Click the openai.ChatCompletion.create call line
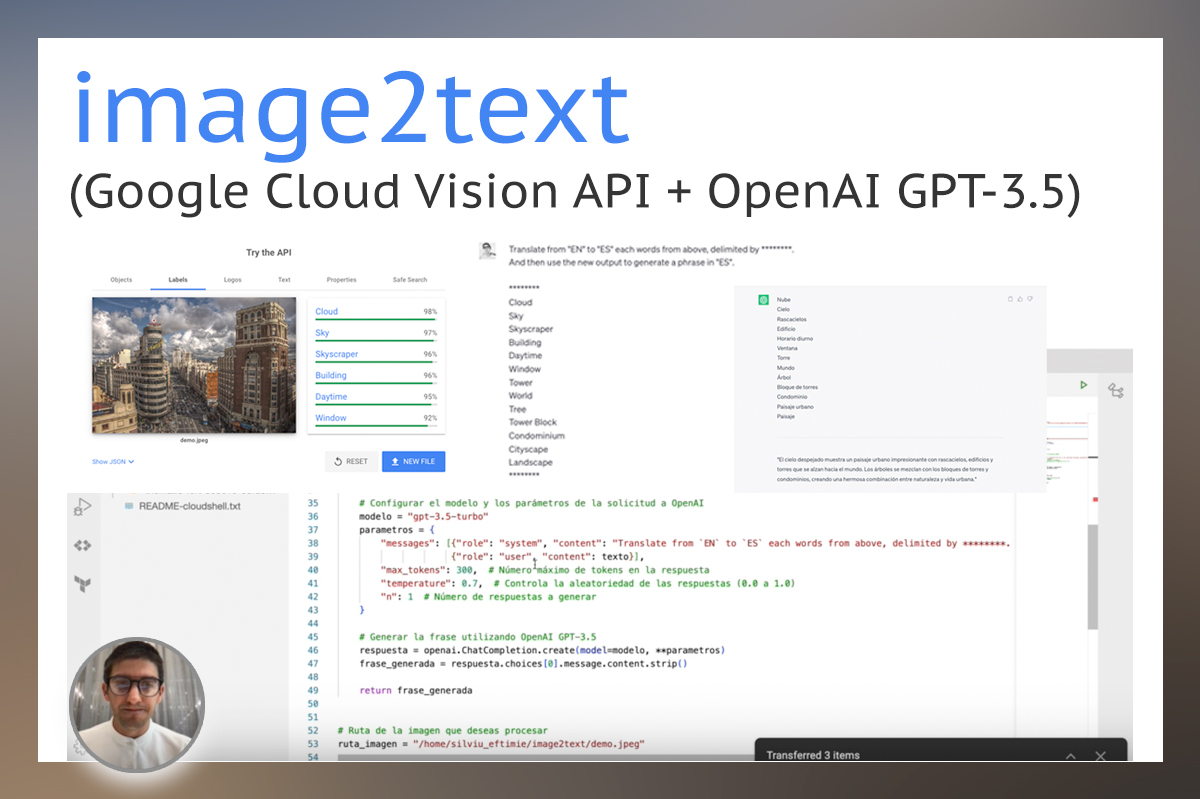Screen dimensions: 1200x799 (541, 650)
